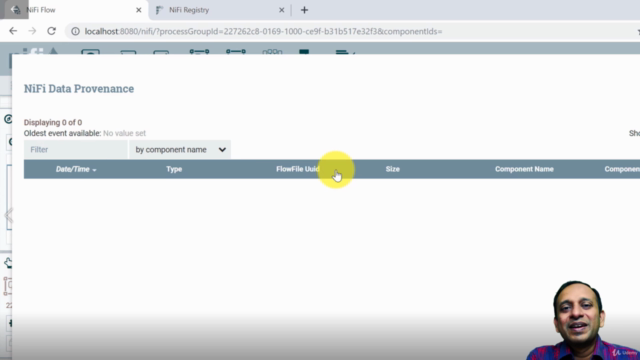Viewport: 640px width, 360px height.
Task: Sort by FlowFile Uuid column header
Action: [298, 169]
